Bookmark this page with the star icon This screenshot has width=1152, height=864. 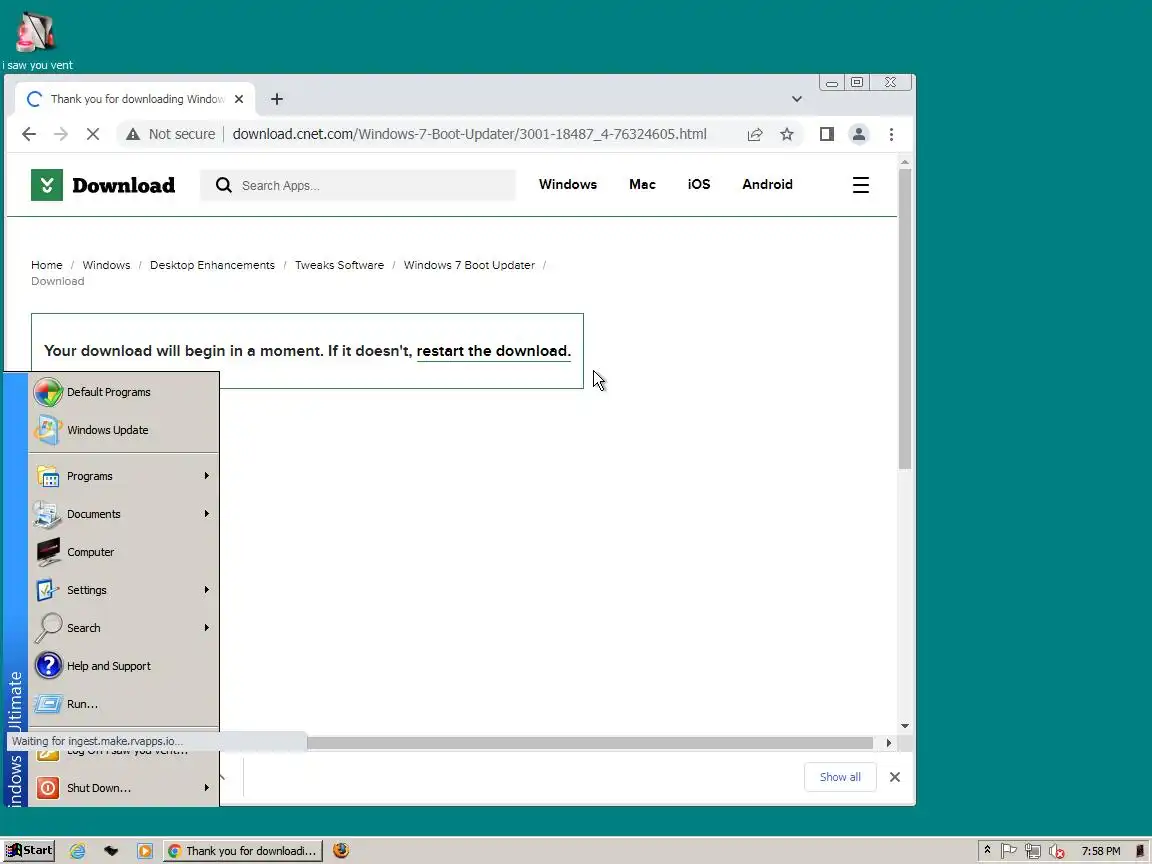(787, 134)
